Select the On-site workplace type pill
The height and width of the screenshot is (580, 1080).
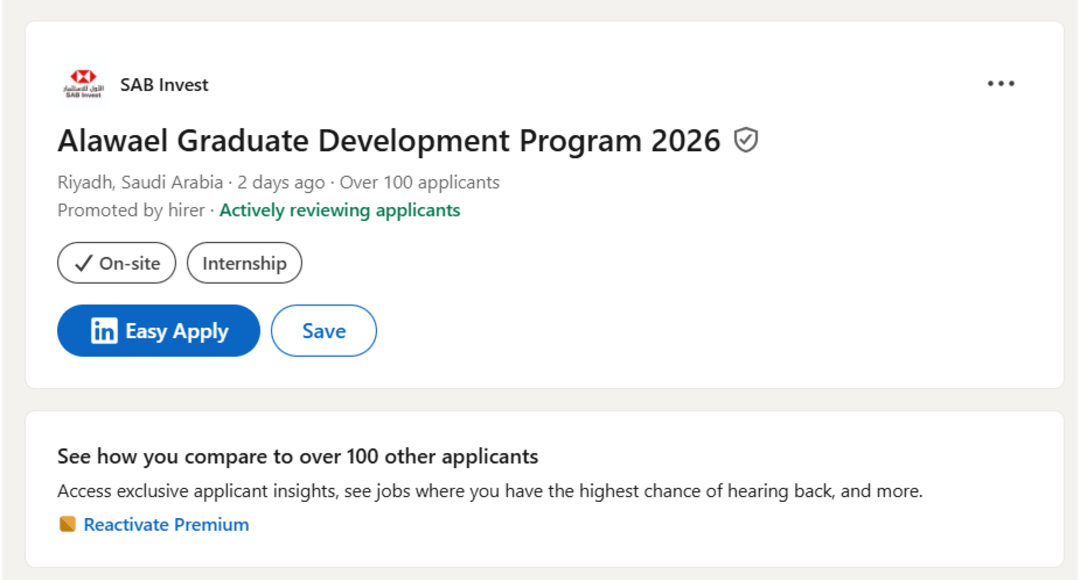[116, 264]
